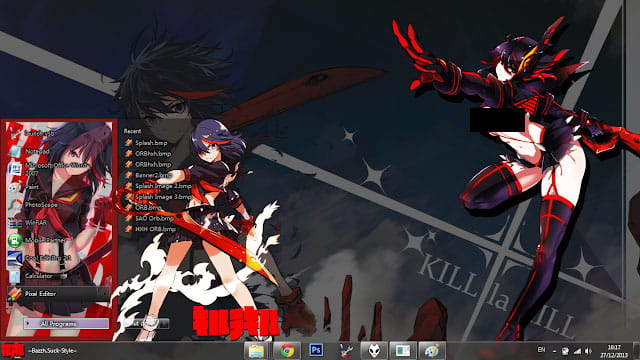
Task: Click the Show desktop strip
Action: tap(636, 351)
